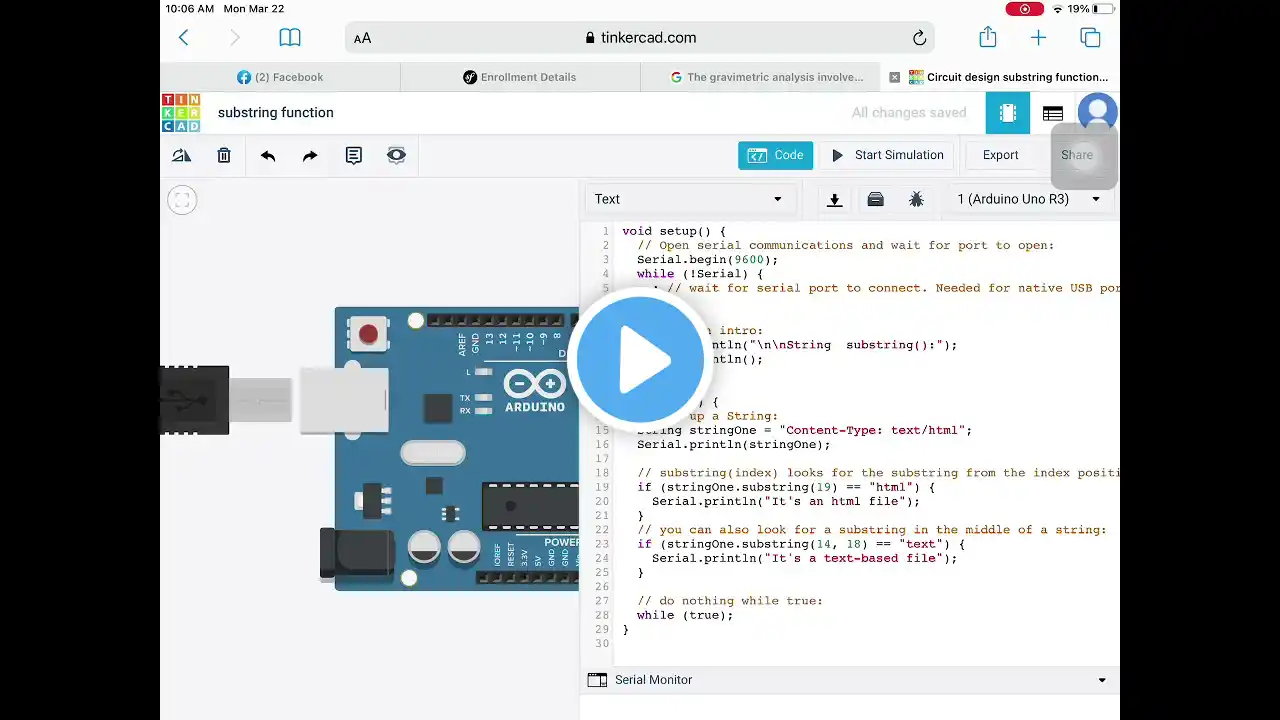This screenshot has width=1280, height=720.
Task: Toggle the Code editor panel
Action: coord(775,155)
